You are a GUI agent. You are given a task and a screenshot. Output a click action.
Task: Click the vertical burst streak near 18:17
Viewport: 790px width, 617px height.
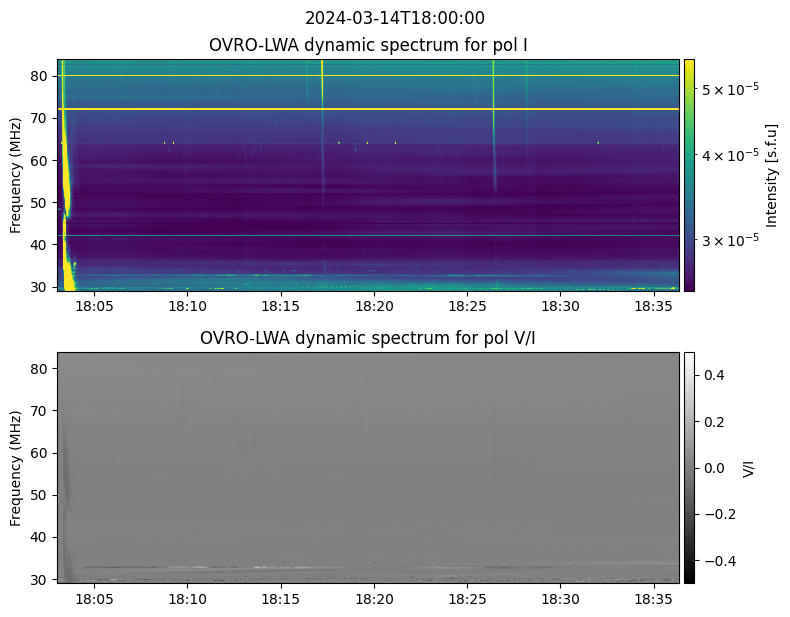[x=322, y=85]
